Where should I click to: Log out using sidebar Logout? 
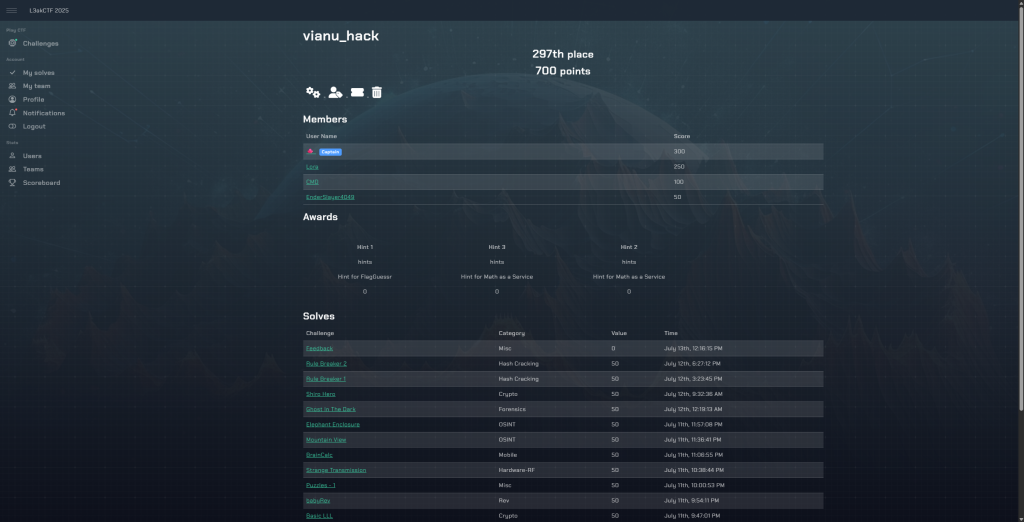pyautogui.click(x=34, y=127)
